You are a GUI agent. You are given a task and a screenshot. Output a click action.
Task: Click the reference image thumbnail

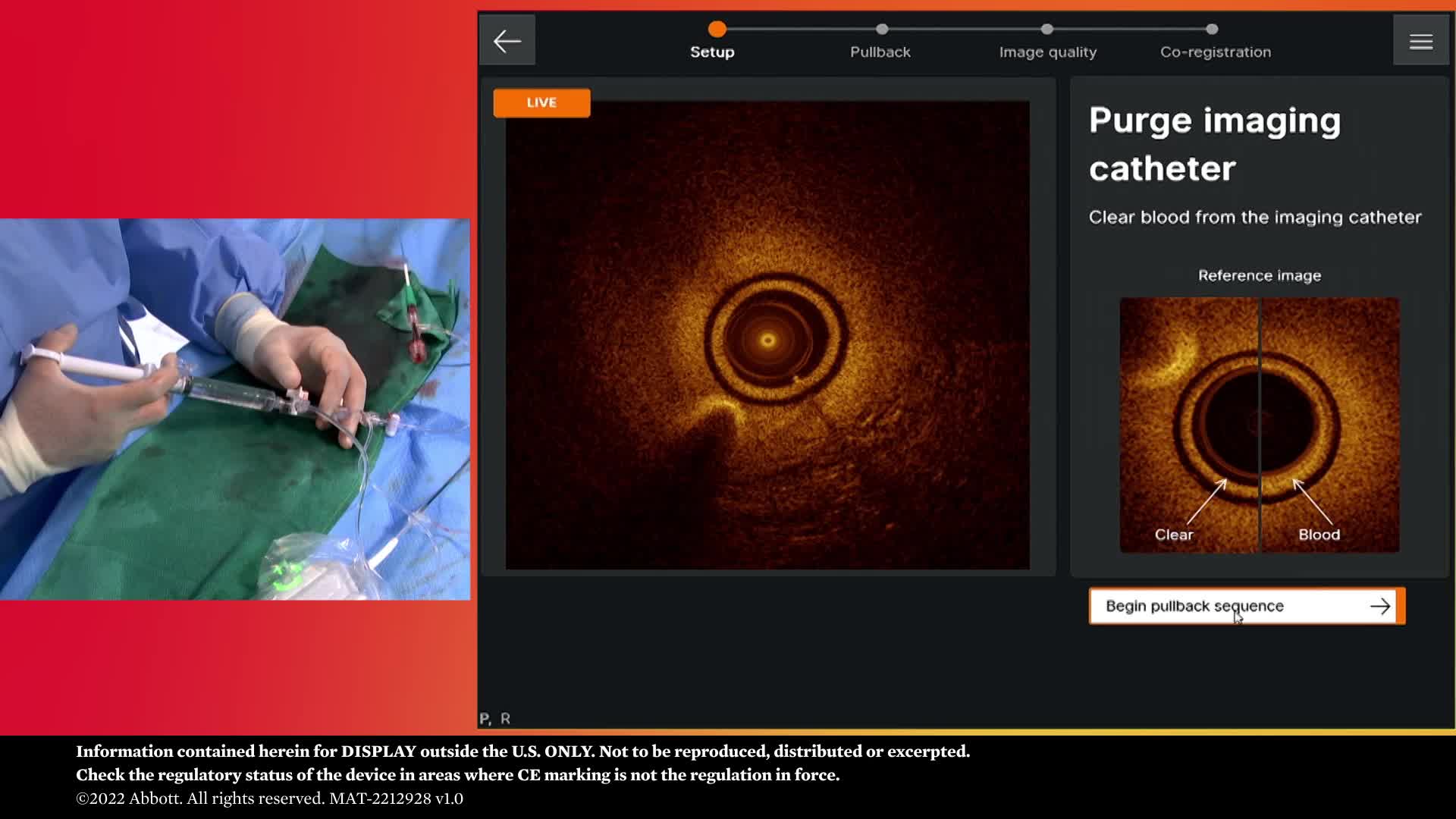click(x=1259, y=425)
